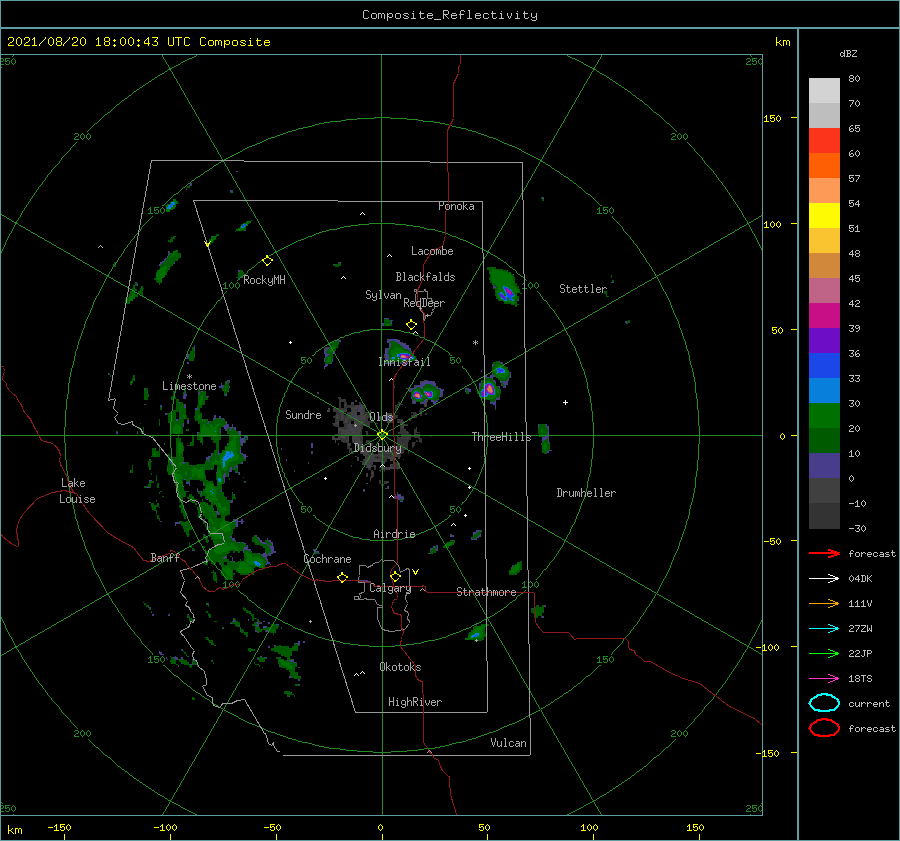Click the Okotoks town label

tap(400, 667)
